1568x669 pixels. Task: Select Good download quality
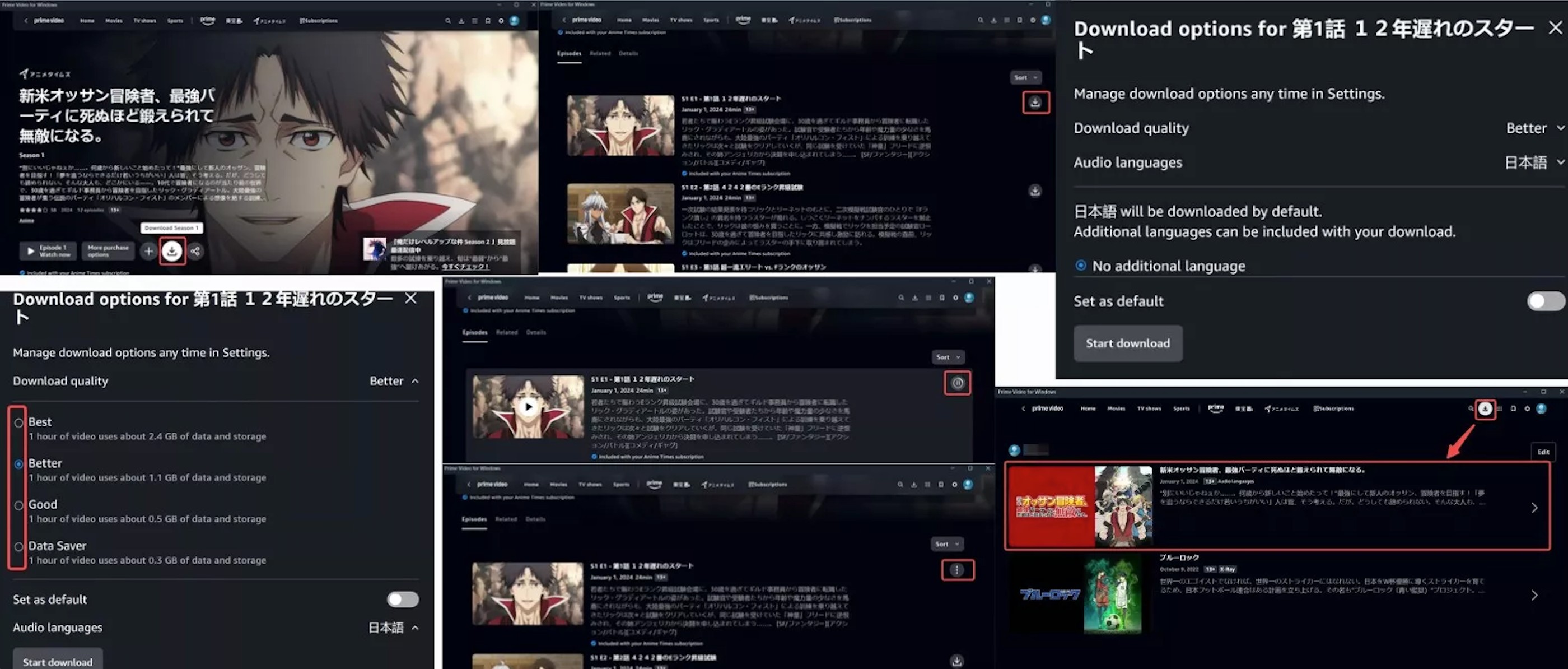click(x=19, y=505)
